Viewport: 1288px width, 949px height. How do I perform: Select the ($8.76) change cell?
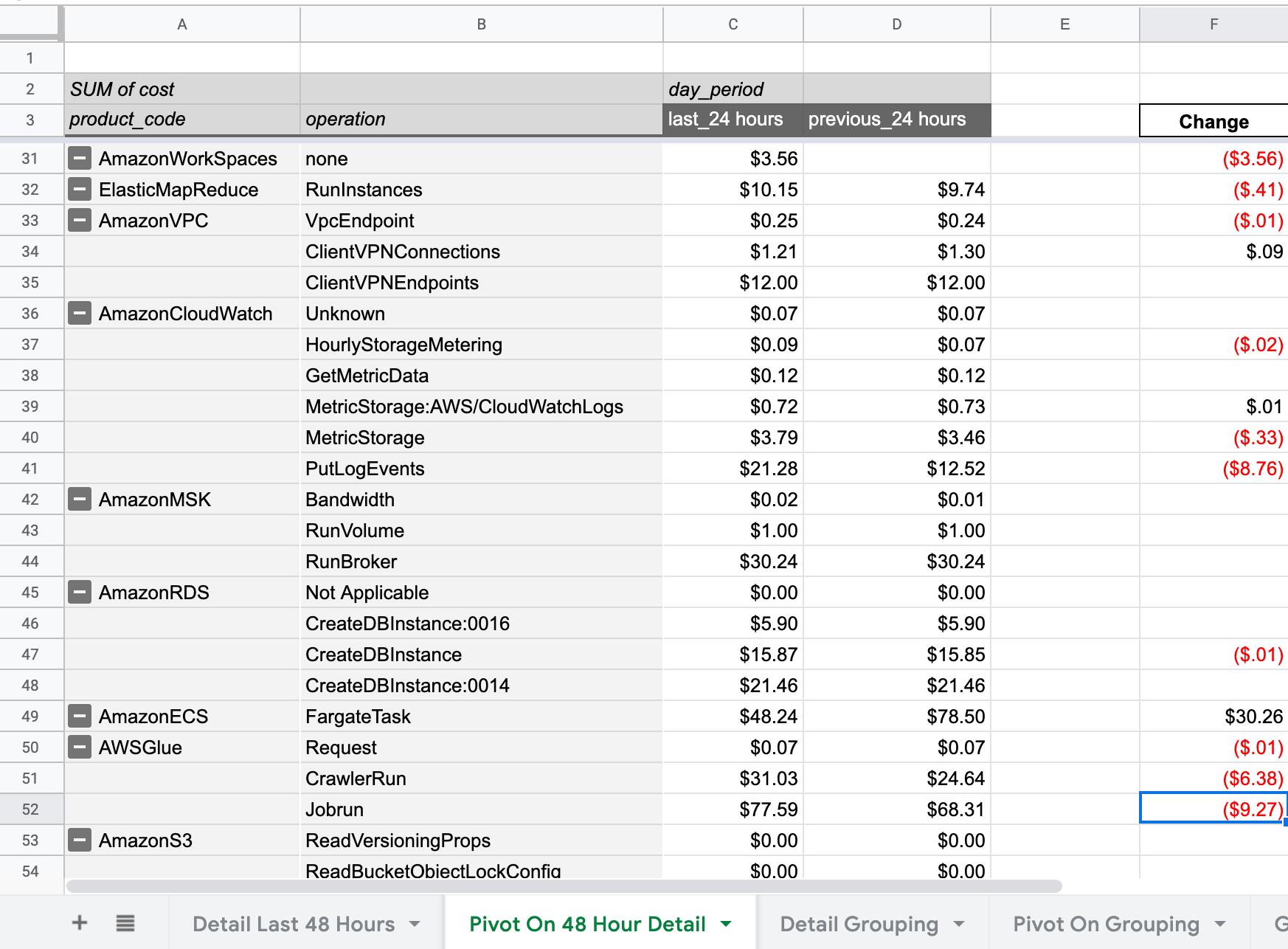pos(1214,468)
